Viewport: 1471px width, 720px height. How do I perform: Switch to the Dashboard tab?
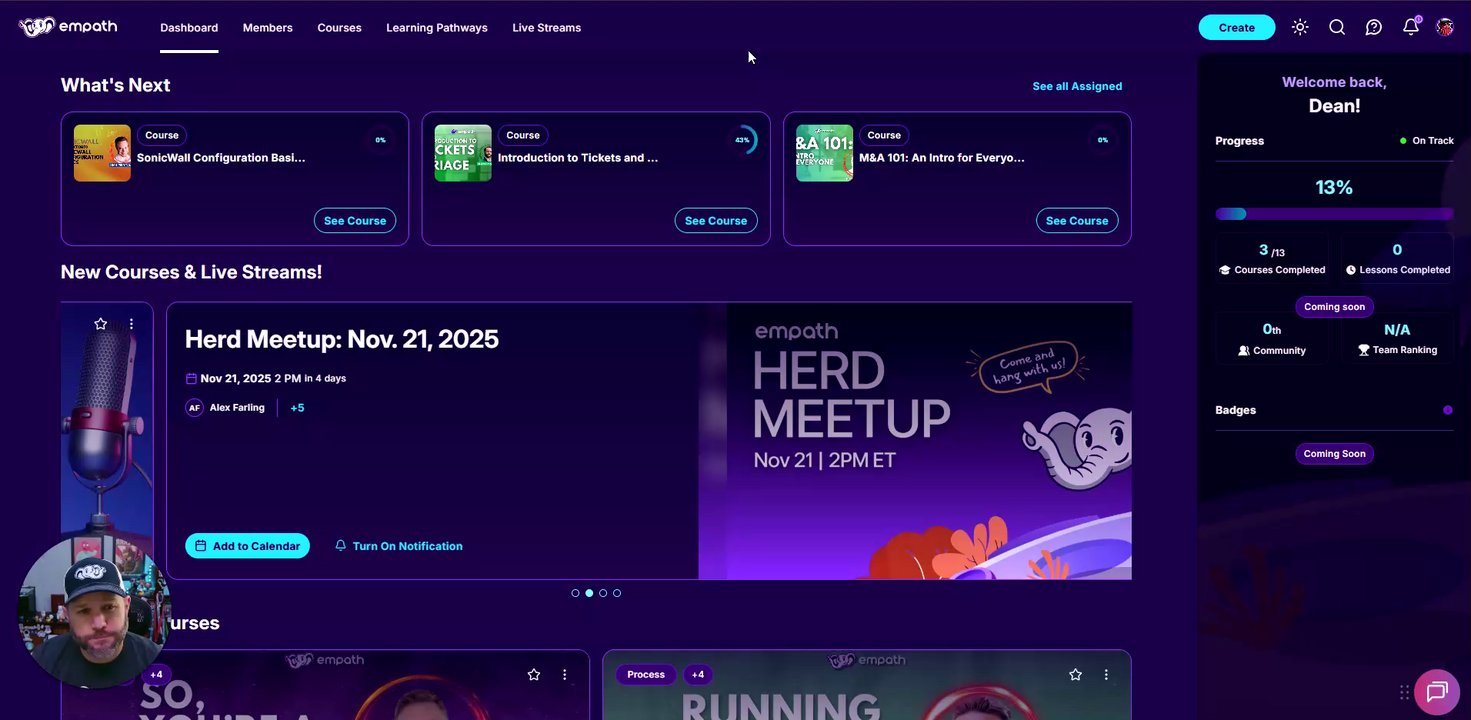point(189,28)
